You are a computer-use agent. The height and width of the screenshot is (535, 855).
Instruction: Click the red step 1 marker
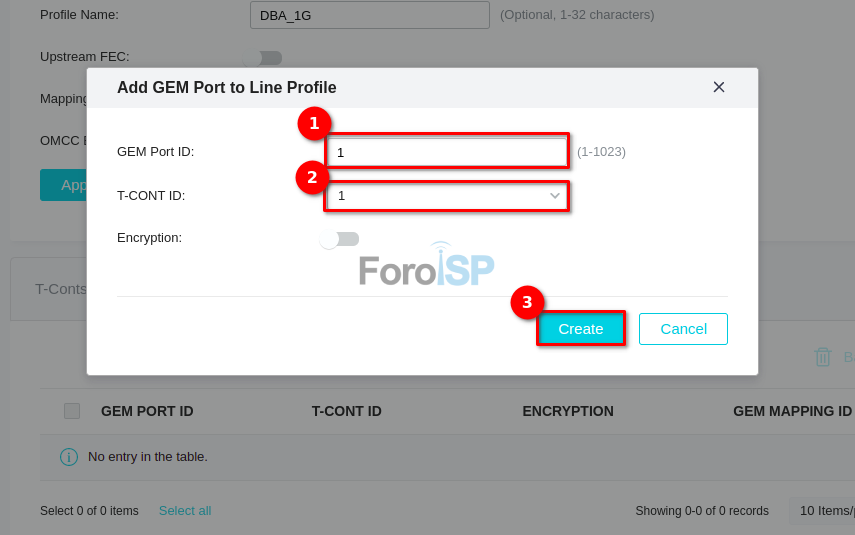(314, 124)
